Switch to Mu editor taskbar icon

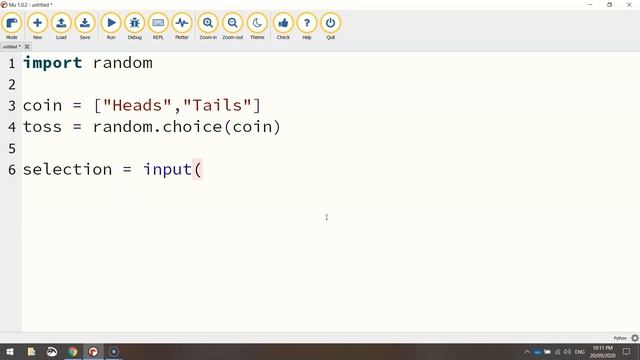(93, 351)
